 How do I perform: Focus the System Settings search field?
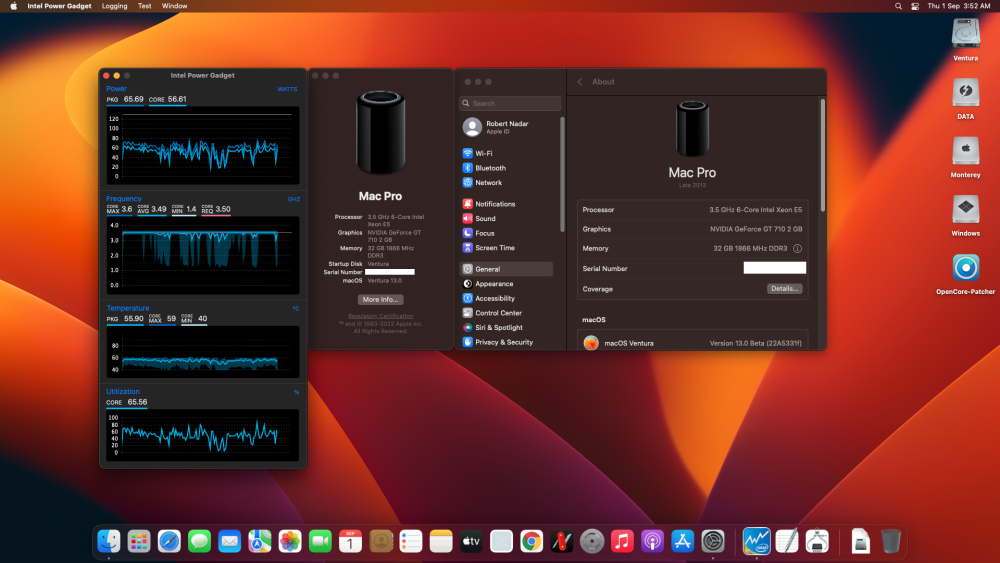click(510, 103)
